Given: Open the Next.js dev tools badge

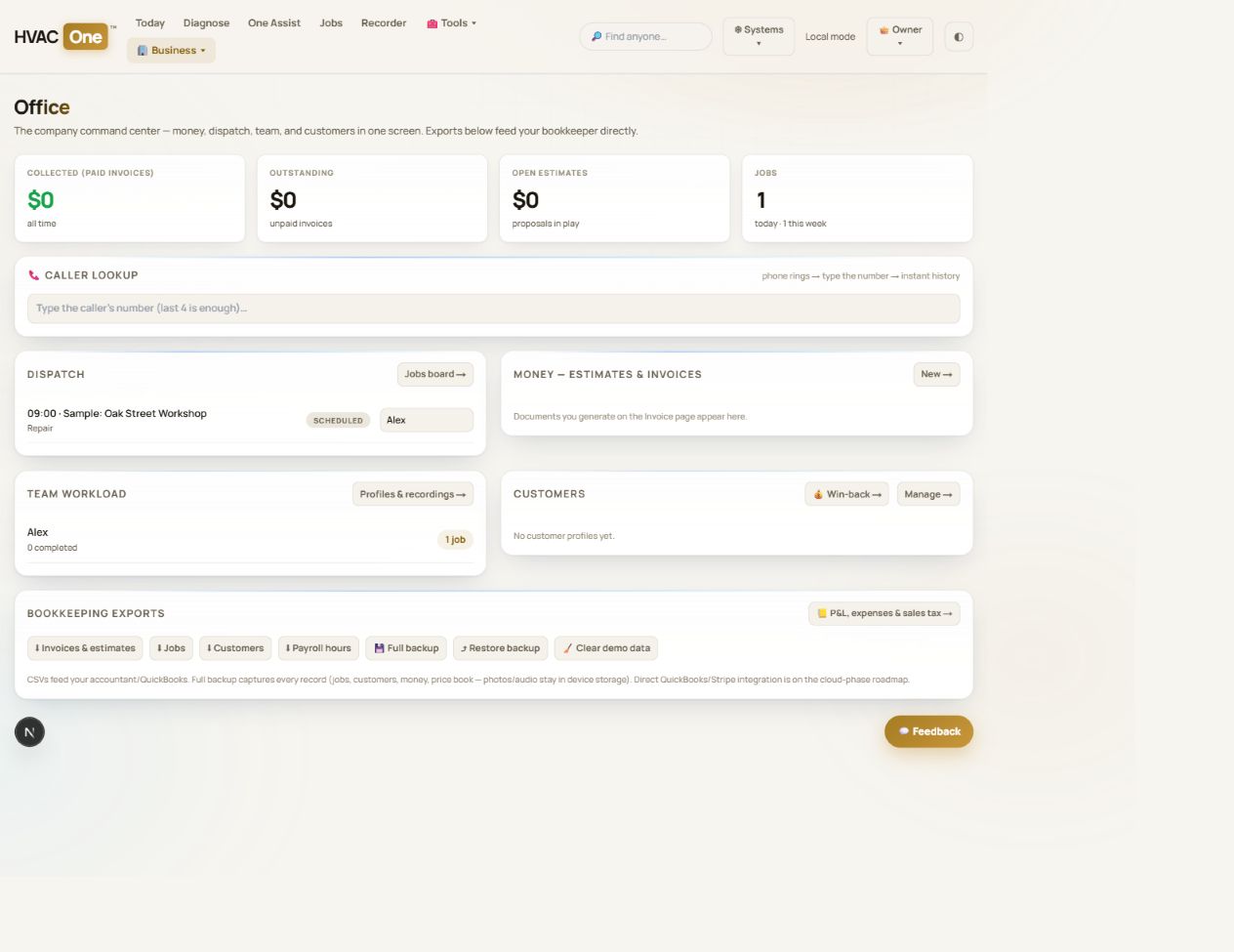Looking at the screenshot, I should click(29, 732).
